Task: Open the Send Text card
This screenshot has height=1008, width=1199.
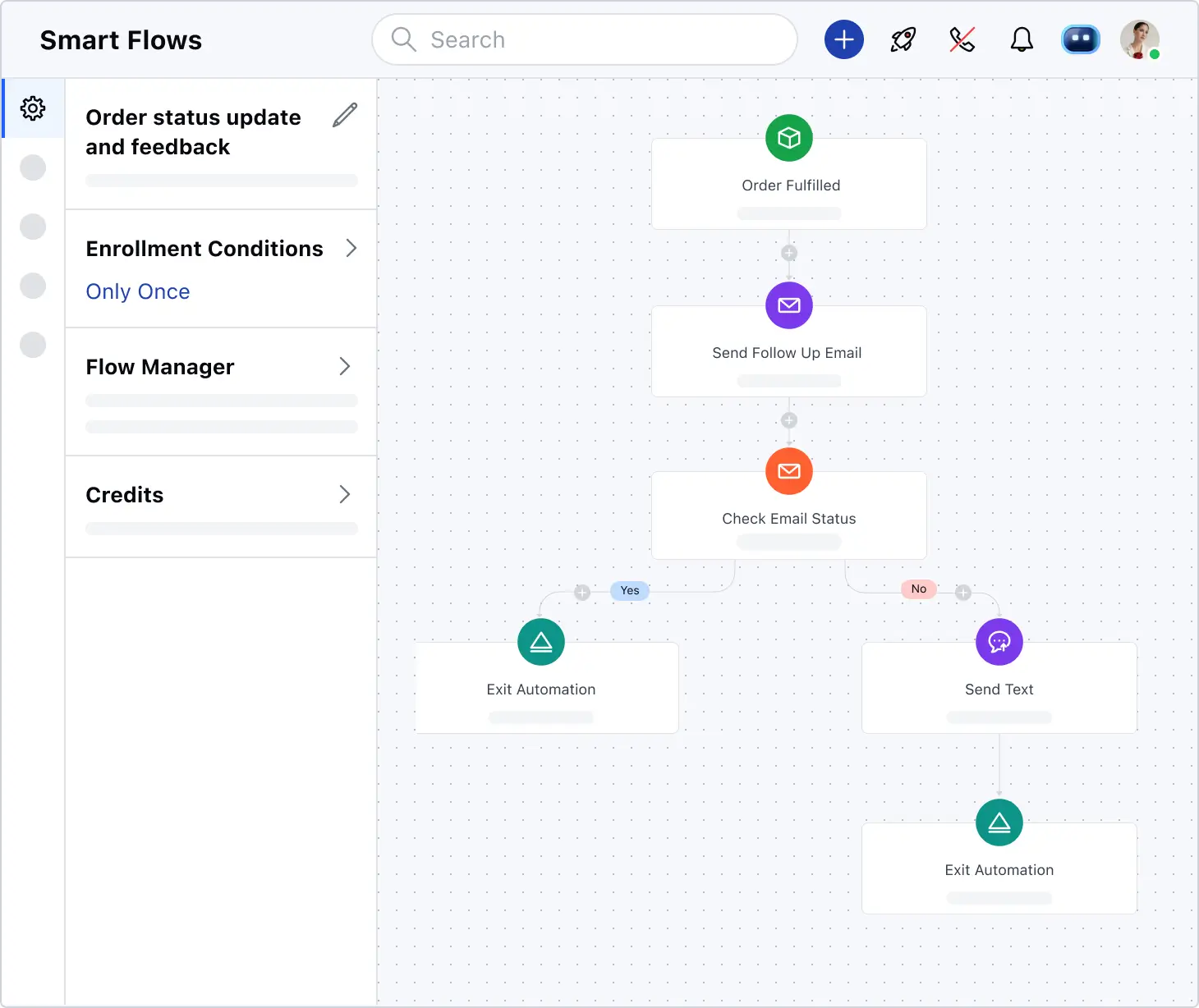Action: coord(999,688)
